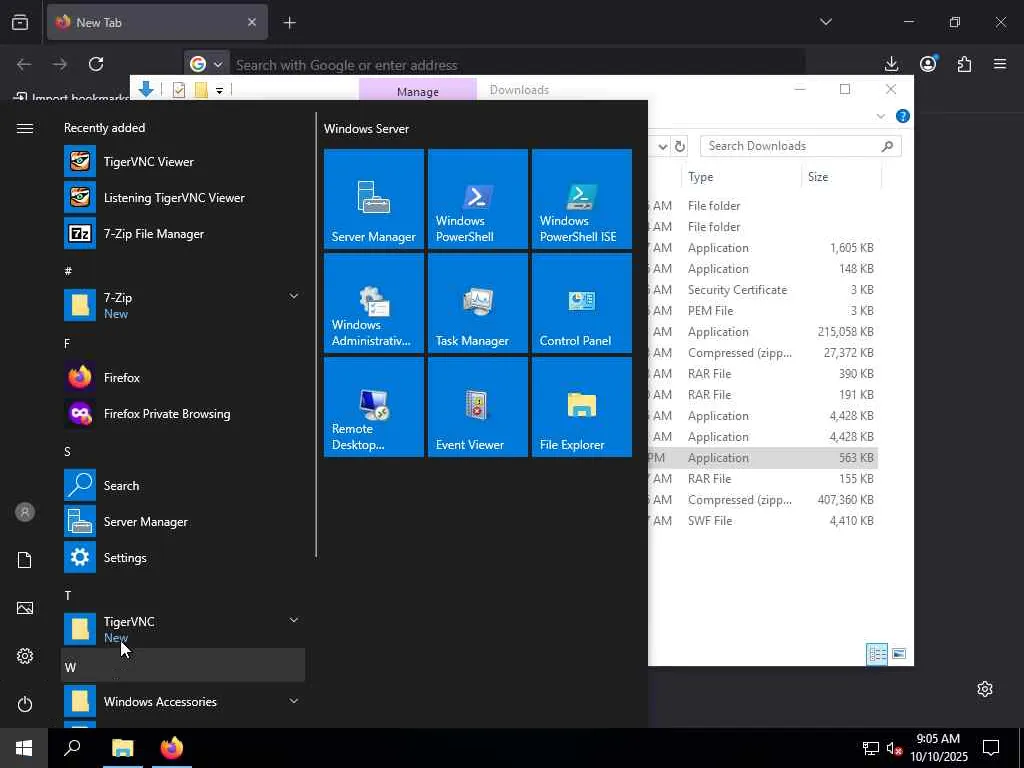Open Firefox from the Start menu list
Image resolution: width=1024 pixels, height=768 pixels.
click(x=183, y=377)
